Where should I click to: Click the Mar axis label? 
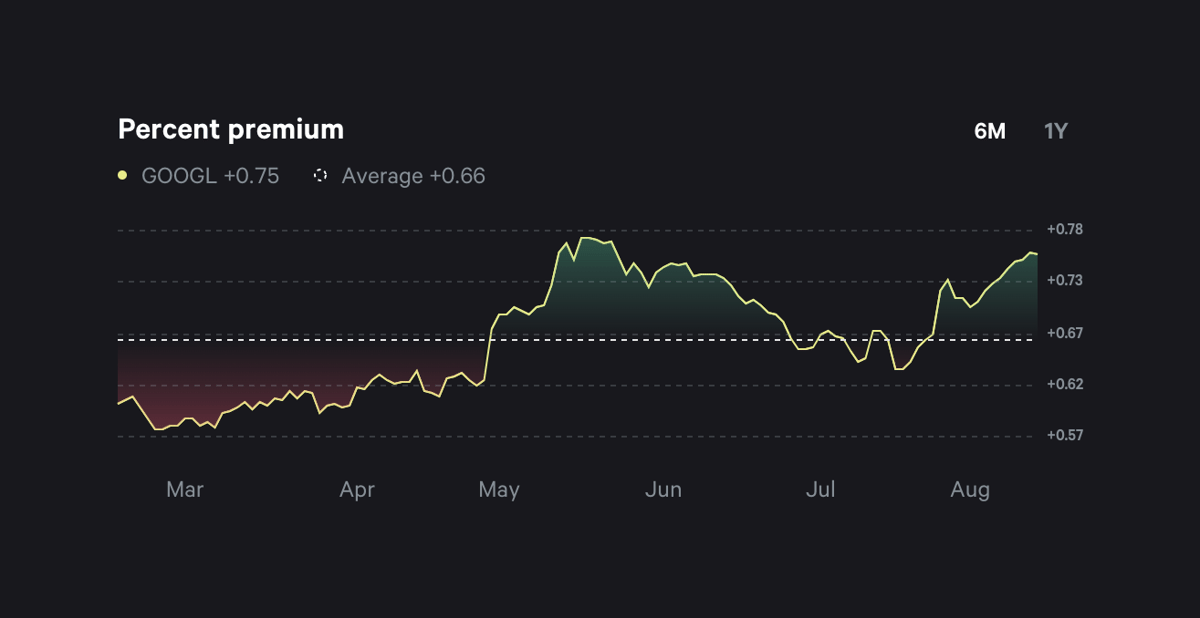coord(185,490)
